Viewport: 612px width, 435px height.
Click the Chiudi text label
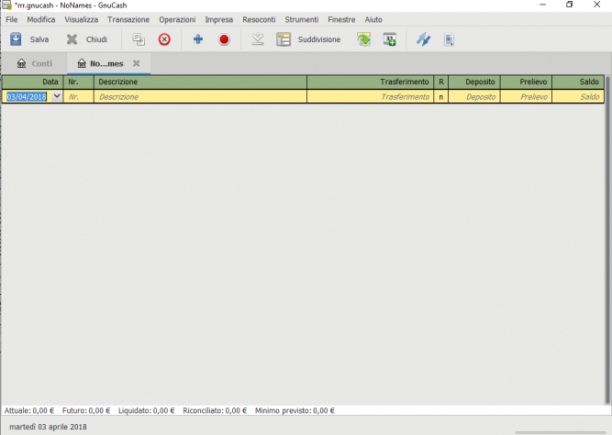pos(96,39)
